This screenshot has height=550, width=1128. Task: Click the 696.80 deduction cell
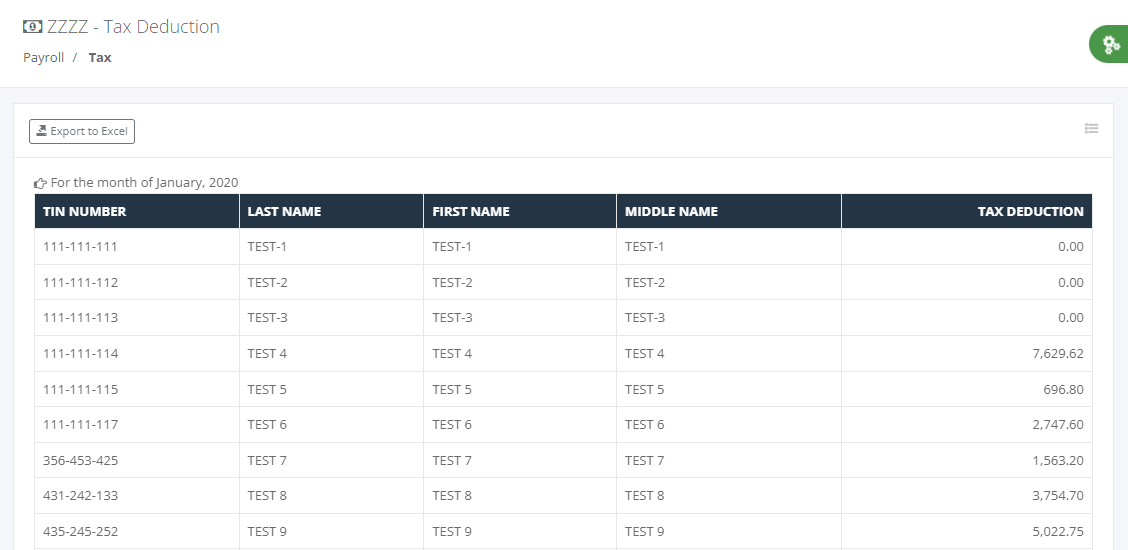click(x=967, y=390)
